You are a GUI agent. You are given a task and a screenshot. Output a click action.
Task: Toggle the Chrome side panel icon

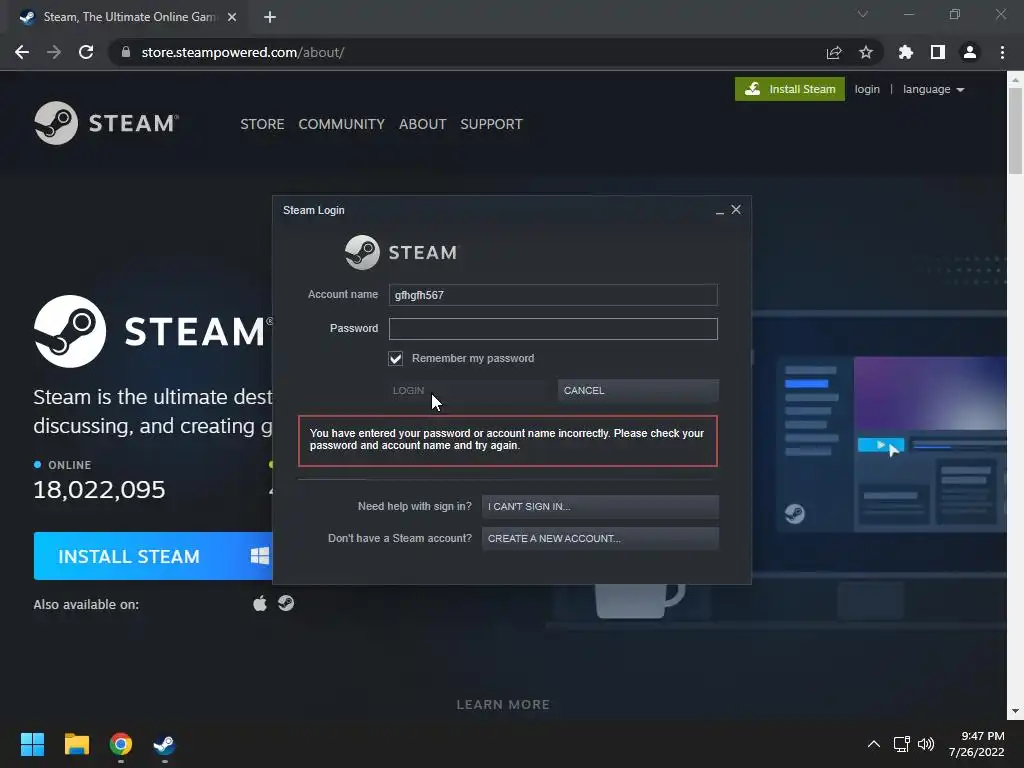coord(938,52)
